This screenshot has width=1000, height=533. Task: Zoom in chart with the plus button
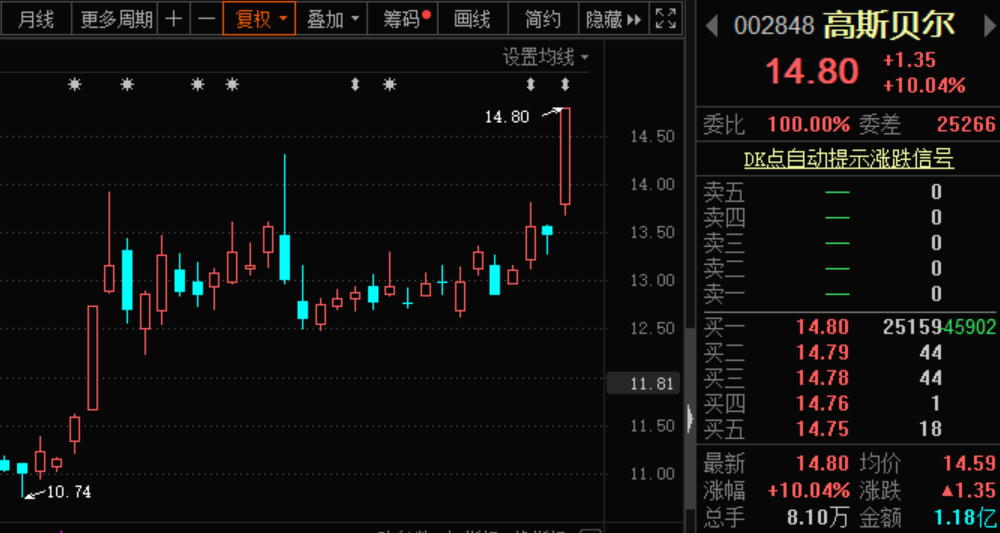click(x=173, y=19)
